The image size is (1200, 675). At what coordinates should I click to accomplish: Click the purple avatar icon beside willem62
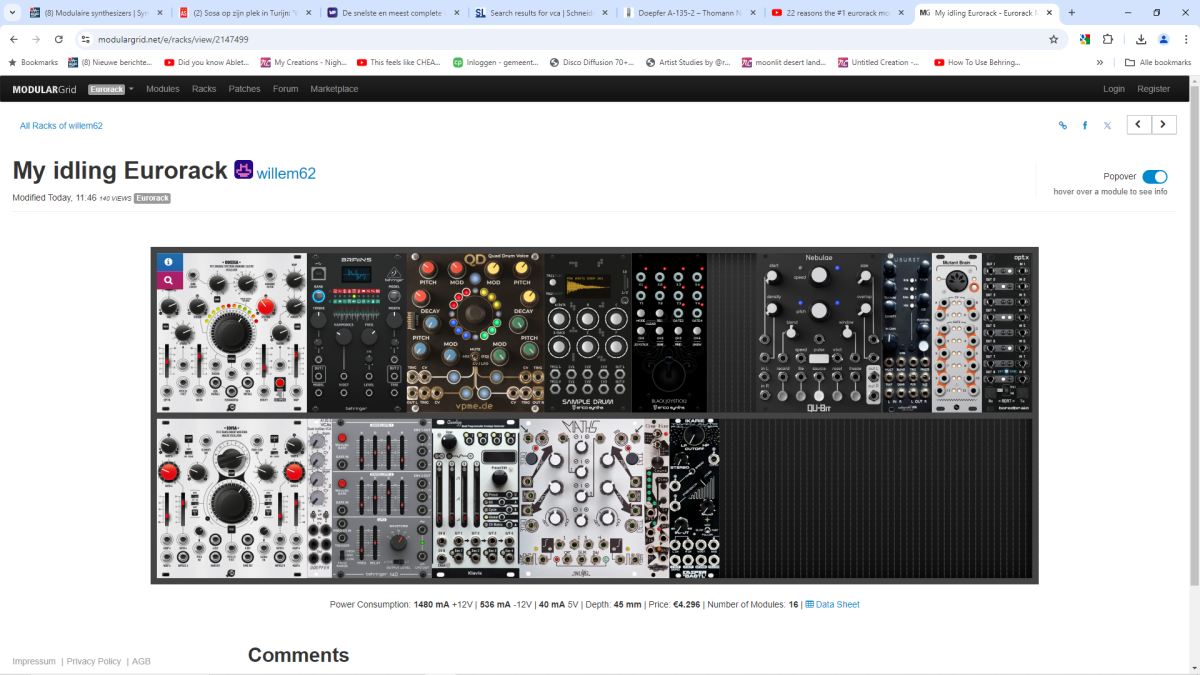click(244, 169)
